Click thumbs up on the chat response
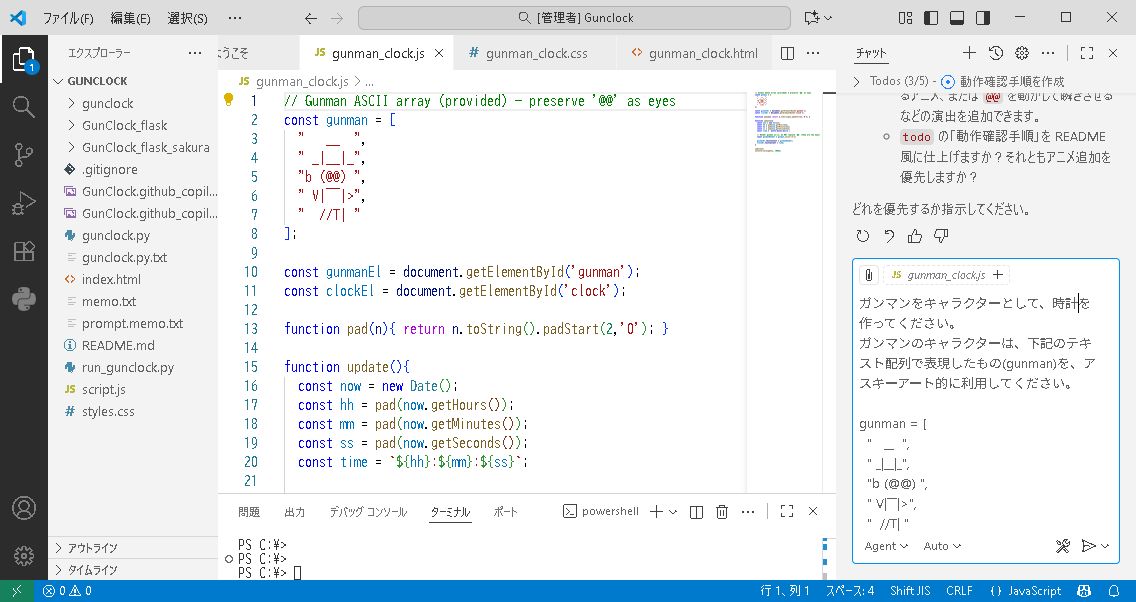Image resolution: width=1136 pixels, height=602 pixels. tap(915, 236)
